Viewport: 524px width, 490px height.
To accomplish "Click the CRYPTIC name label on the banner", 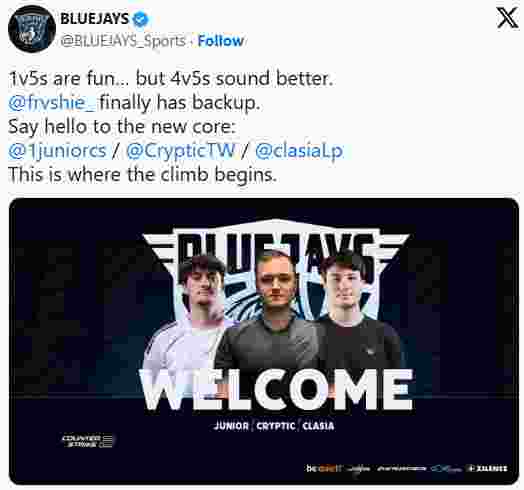I will (276, 426).
